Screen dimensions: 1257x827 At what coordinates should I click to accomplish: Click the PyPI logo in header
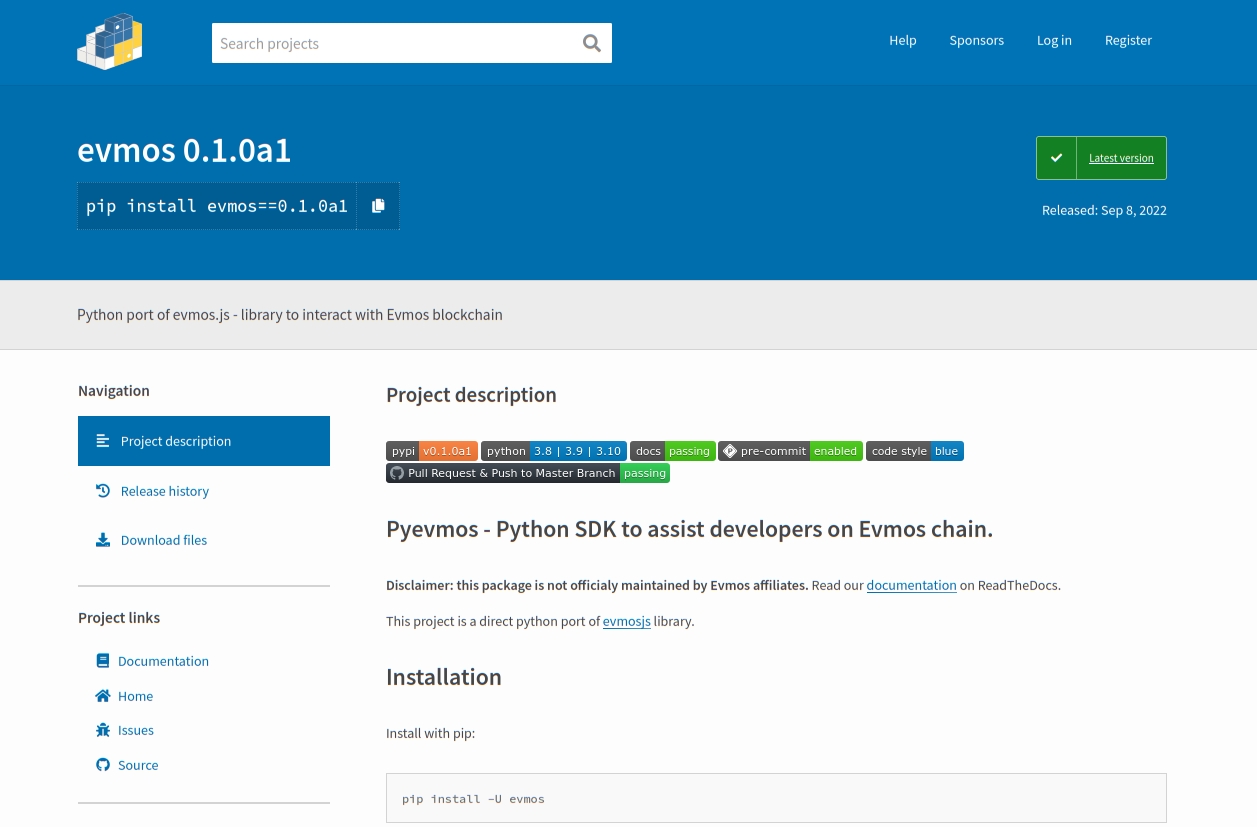(110, 42)
